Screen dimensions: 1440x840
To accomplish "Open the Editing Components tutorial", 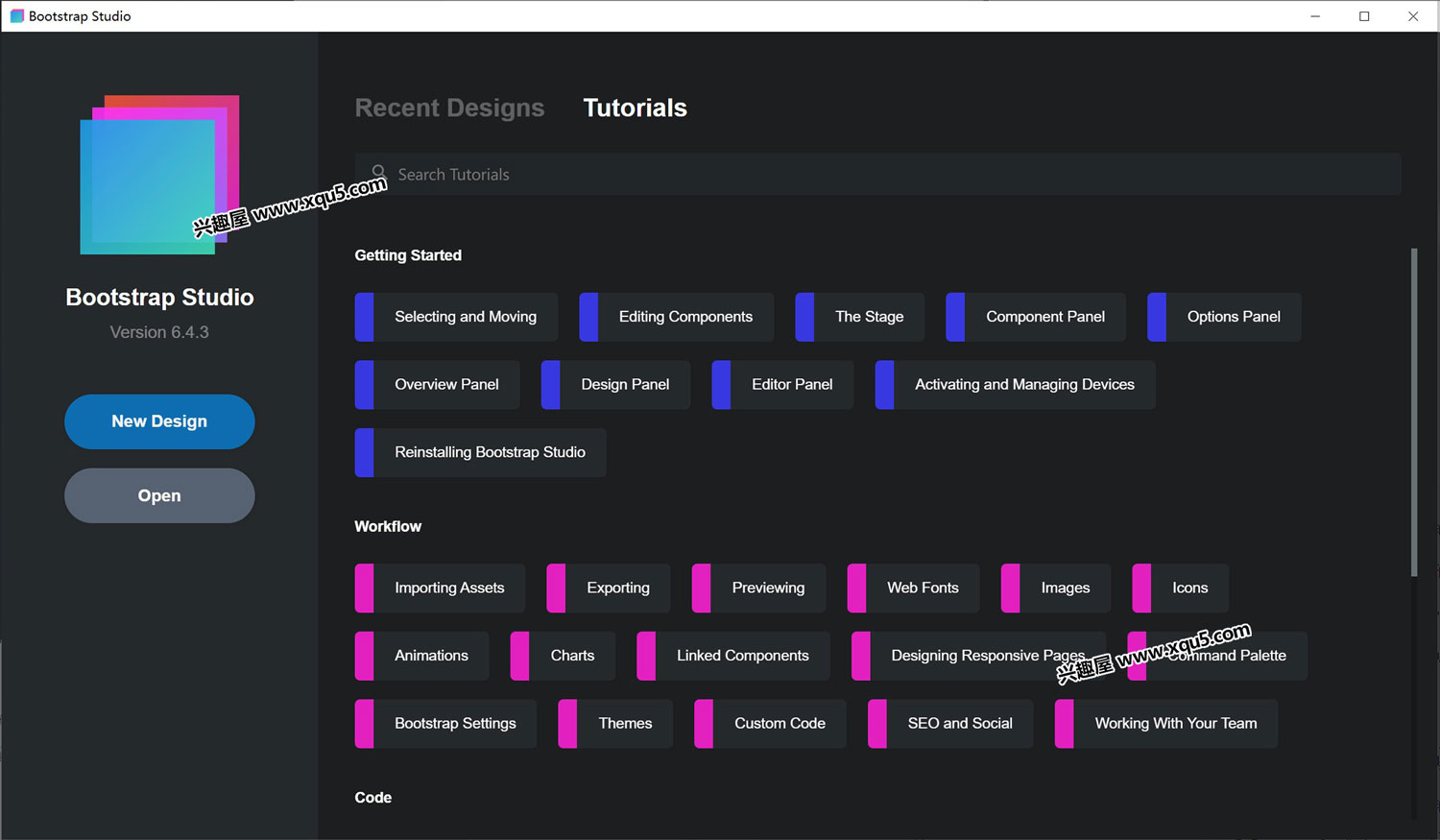I will coord(676,317).
